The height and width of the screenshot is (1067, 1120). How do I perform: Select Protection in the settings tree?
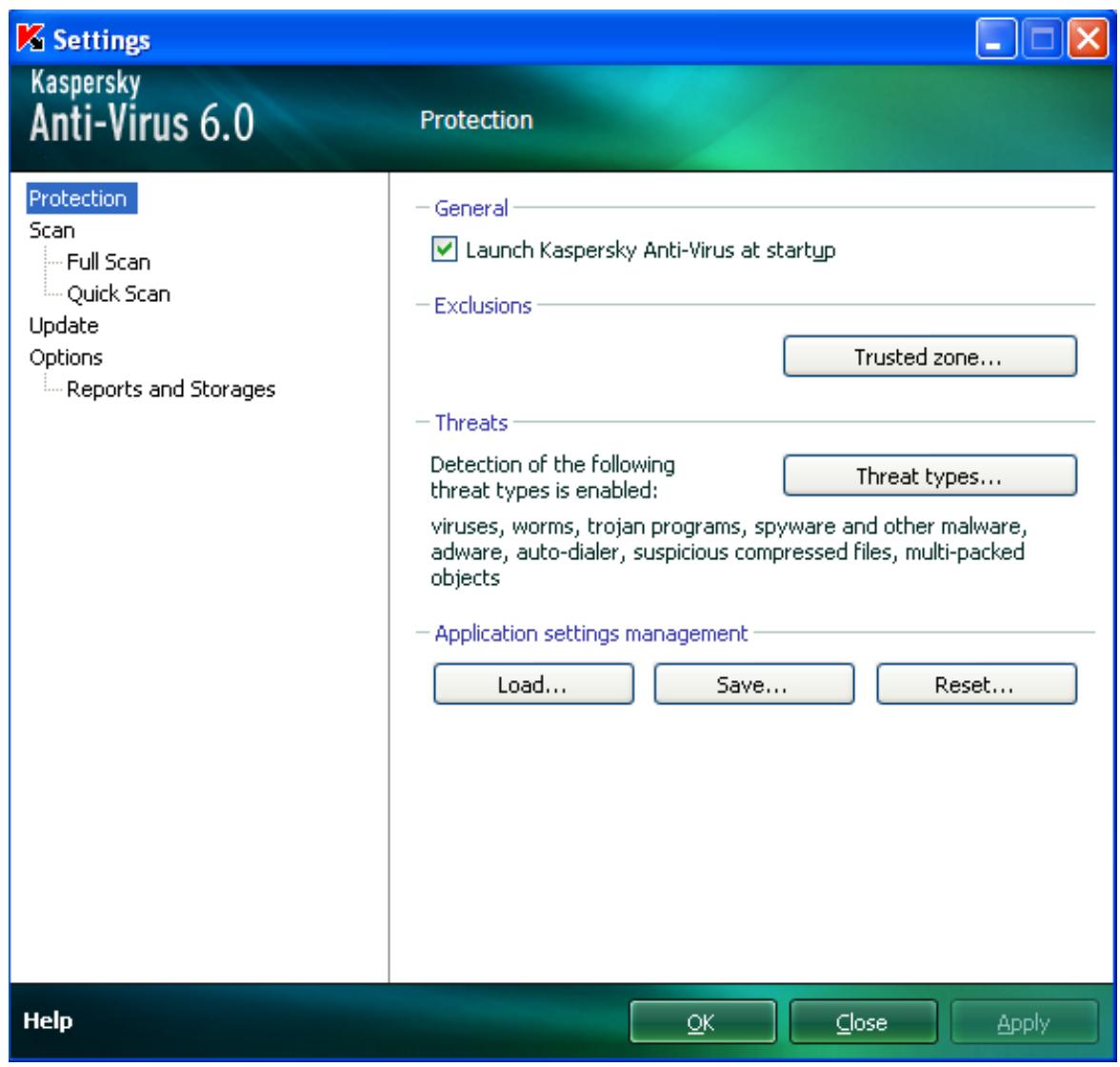click(x=82, y=199)
